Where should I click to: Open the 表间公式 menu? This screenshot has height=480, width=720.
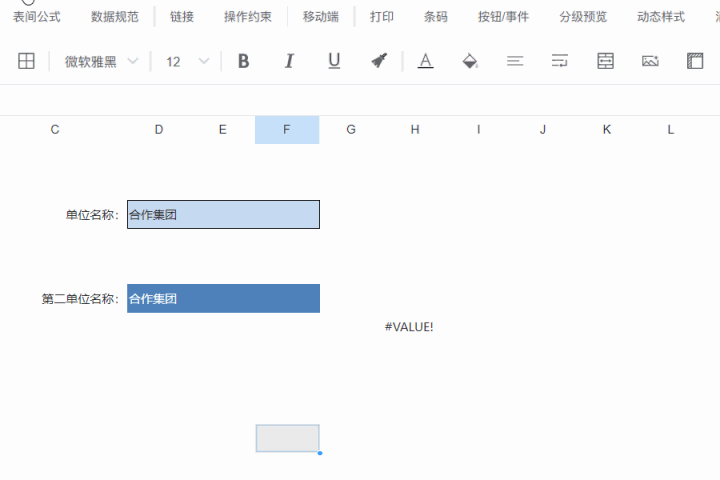coord(36,17)
